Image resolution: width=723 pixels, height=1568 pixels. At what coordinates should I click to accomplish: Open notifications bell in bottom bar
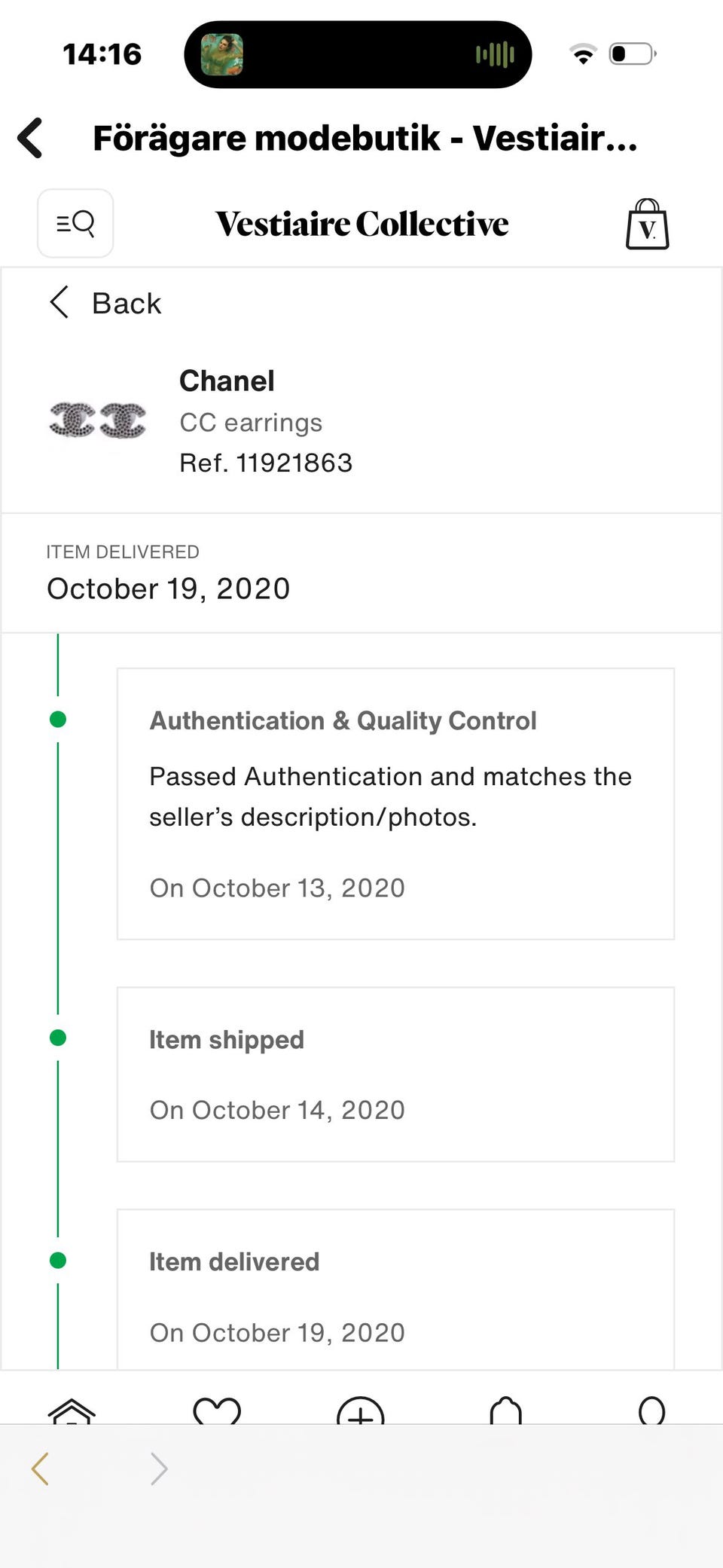tap(505, 1411)
